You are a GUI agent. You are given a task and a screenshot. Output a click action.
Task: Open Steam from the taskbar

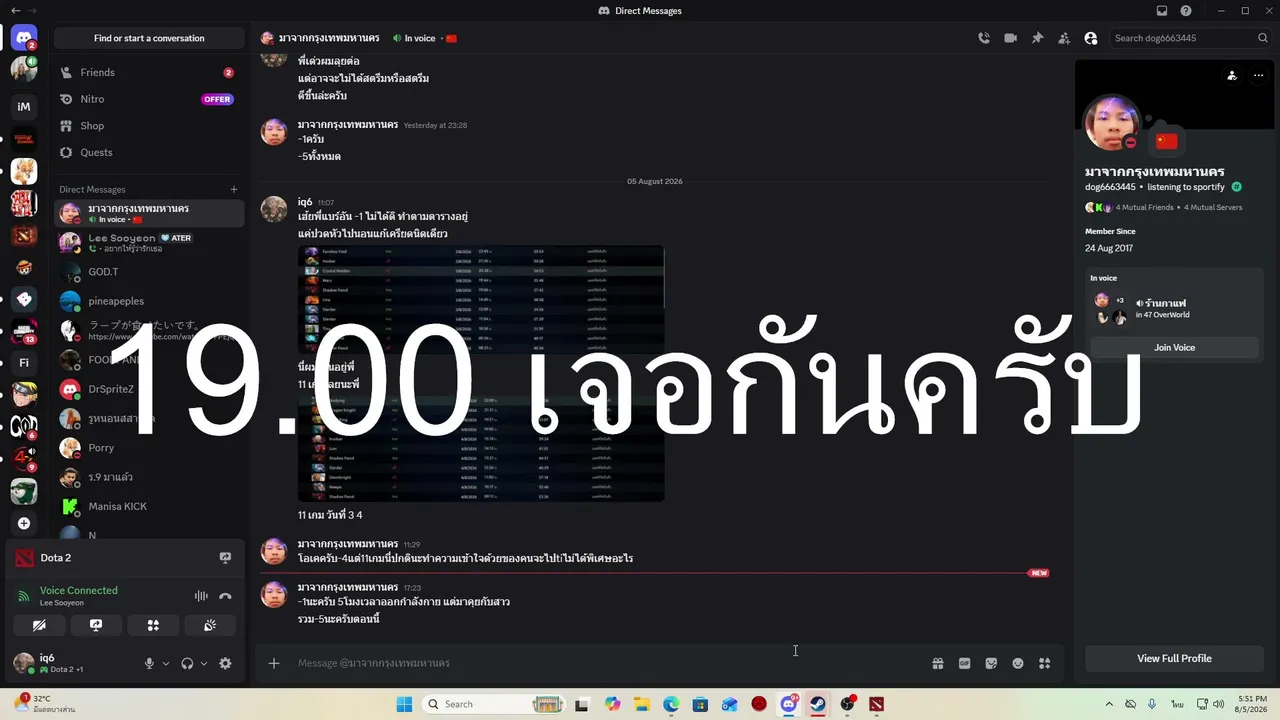(x=818, y=704)
